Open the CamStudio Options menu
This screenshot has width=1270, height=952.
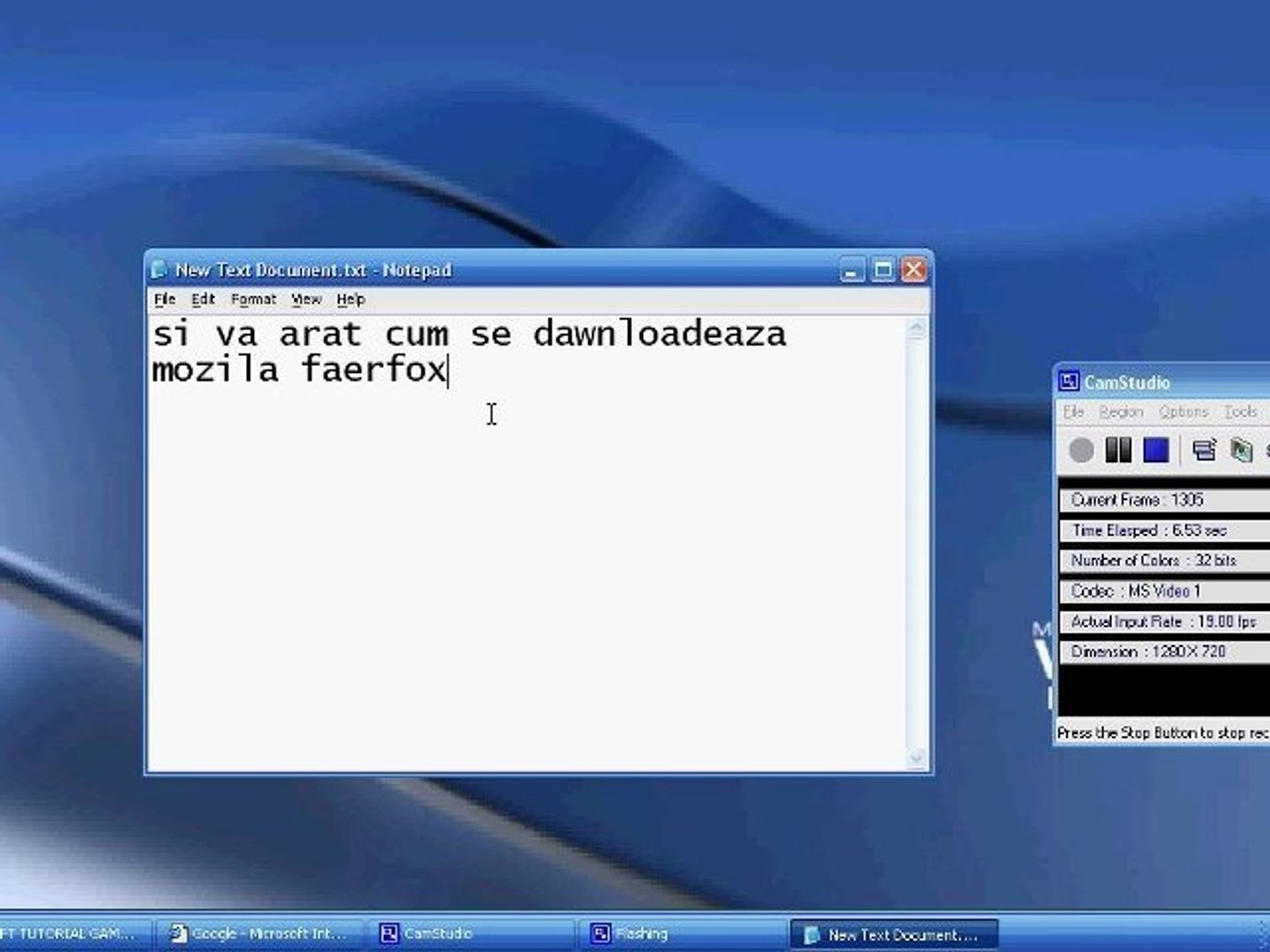(x=1184, y=412)
